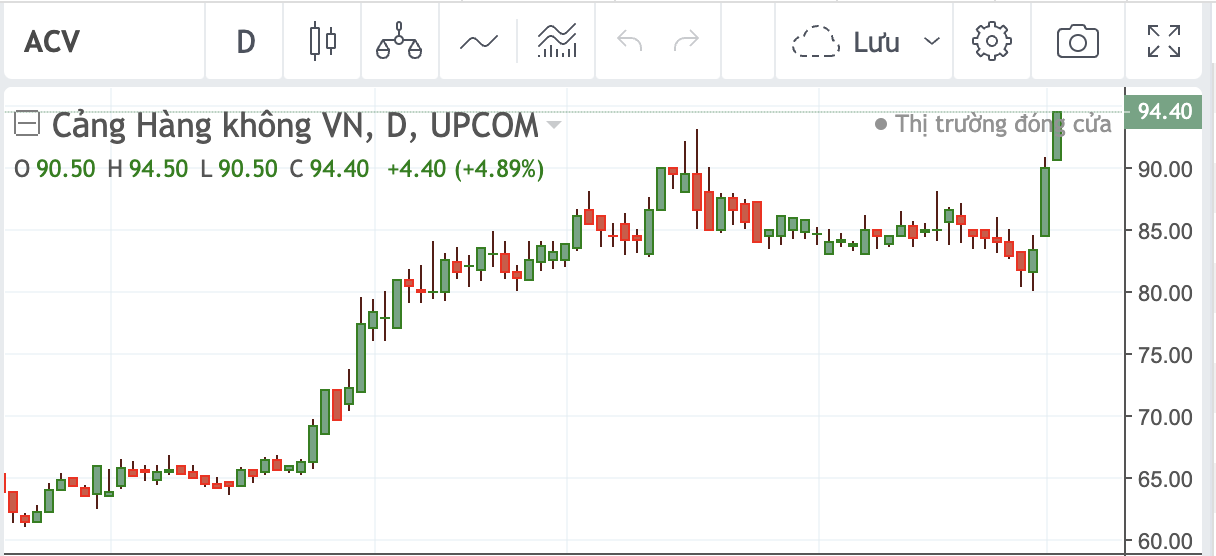Click the 80.00 price axis label
The width and height of the screenshot is (1216, 556).
(x=1165, y=293)
